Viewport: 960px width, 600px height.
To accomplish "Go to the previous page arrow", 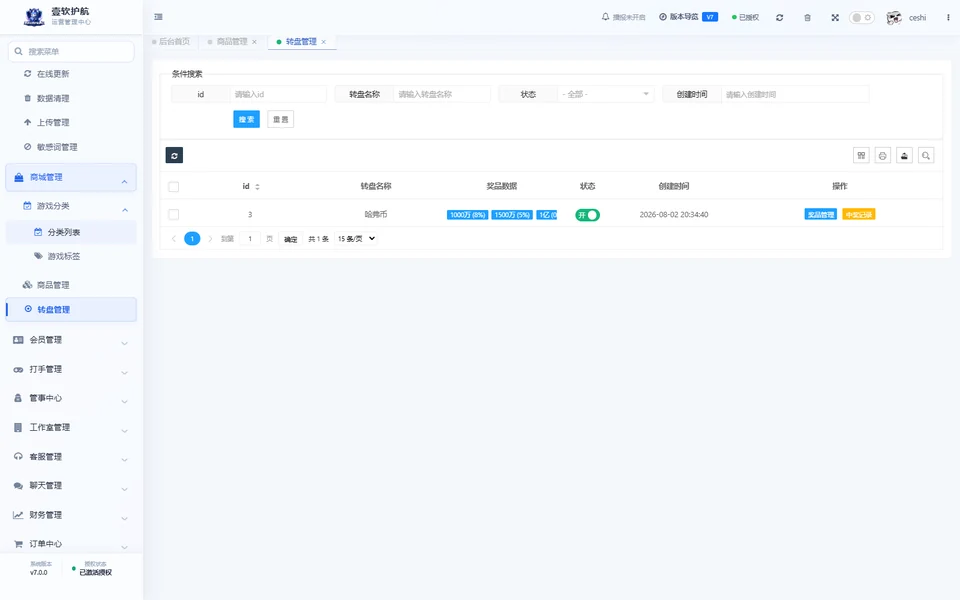I will click(174, 239).
